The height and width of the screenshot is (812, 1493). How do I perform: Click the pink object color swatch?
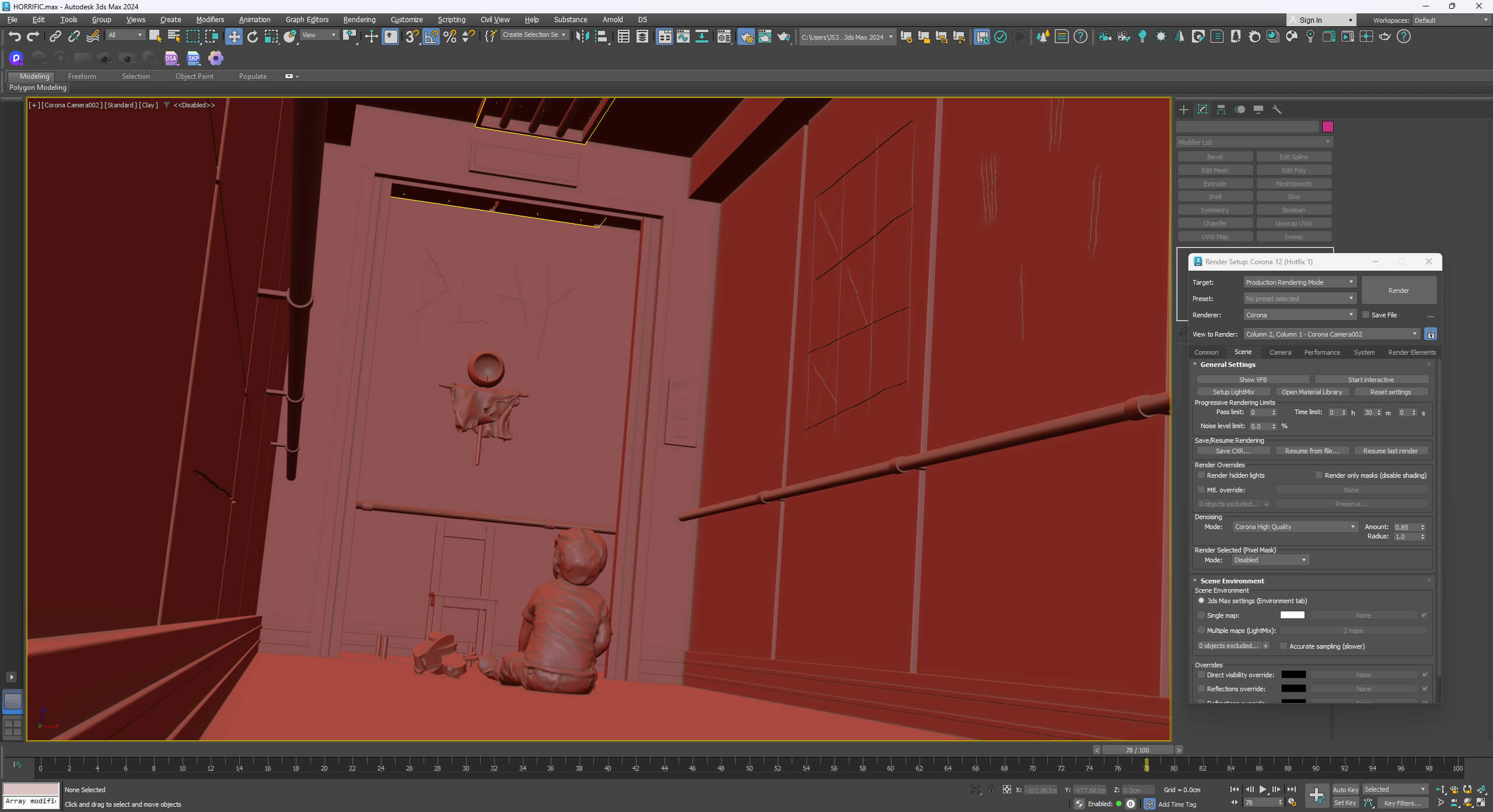[1327, 127]
